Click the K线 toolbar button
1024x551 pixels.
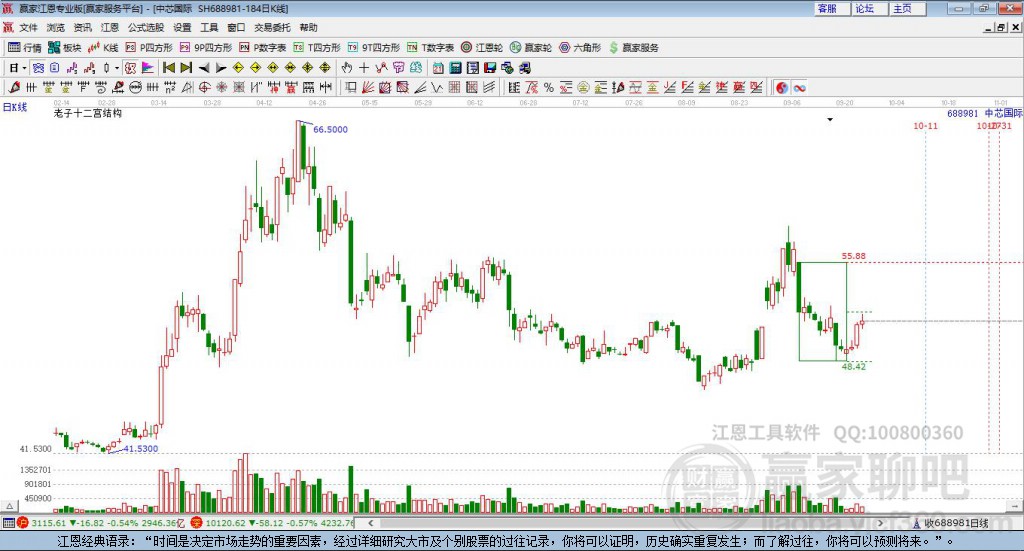(103, 48)
